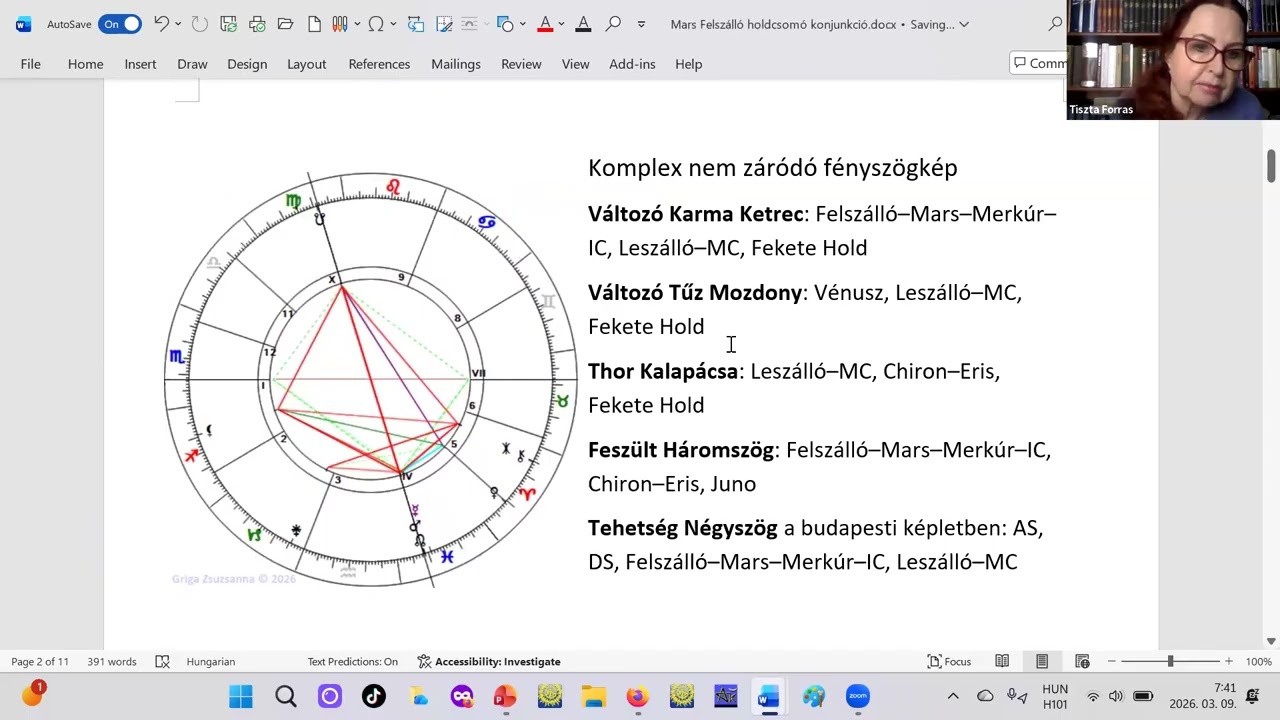1280x720 pixels.
Task: Click the scrollbar down arrow
Action: coord(1272,641)
